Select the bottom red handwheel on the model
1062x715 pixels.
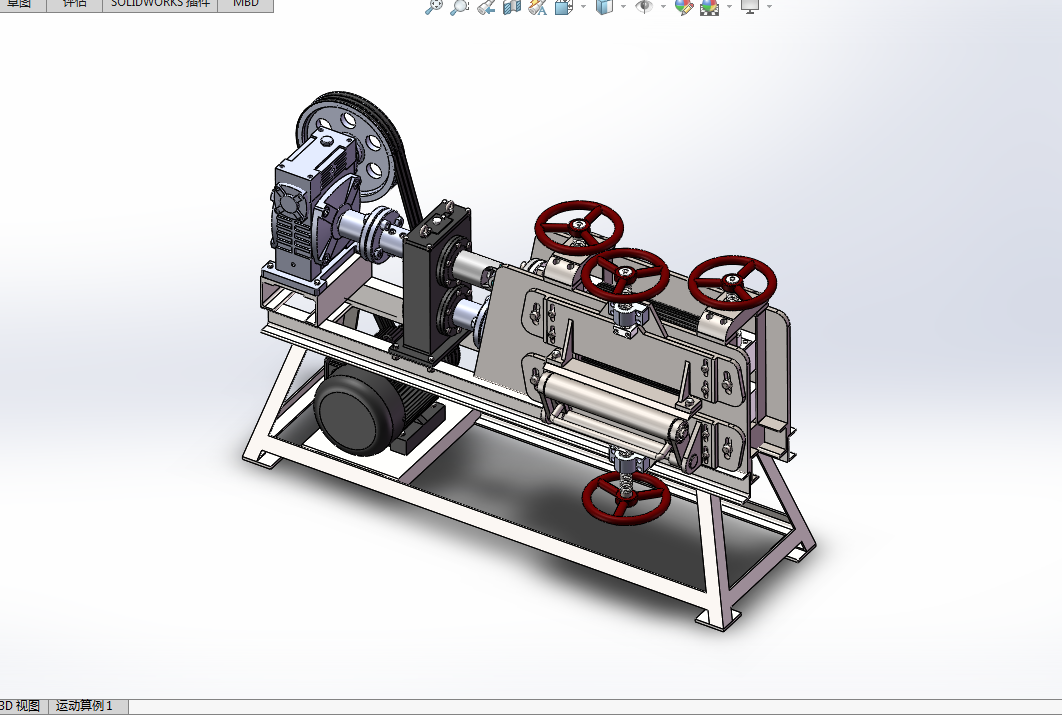(x=626, y=499)
